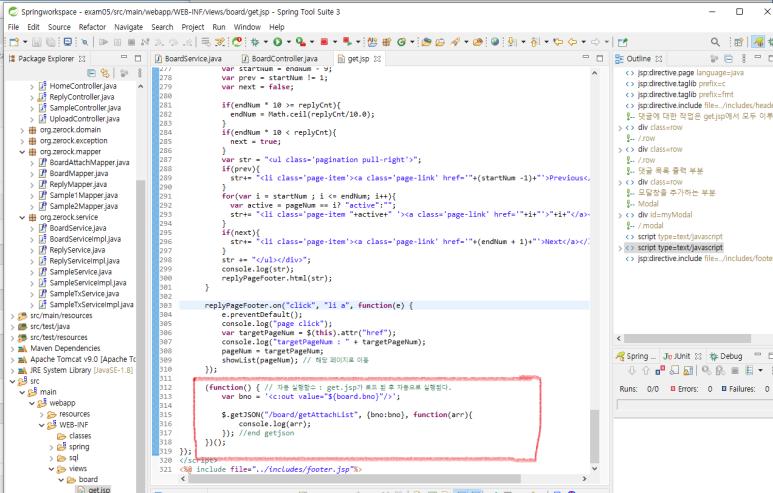Click the red Stop toolbar icon
773x493 pixels.
click(324, 42)
